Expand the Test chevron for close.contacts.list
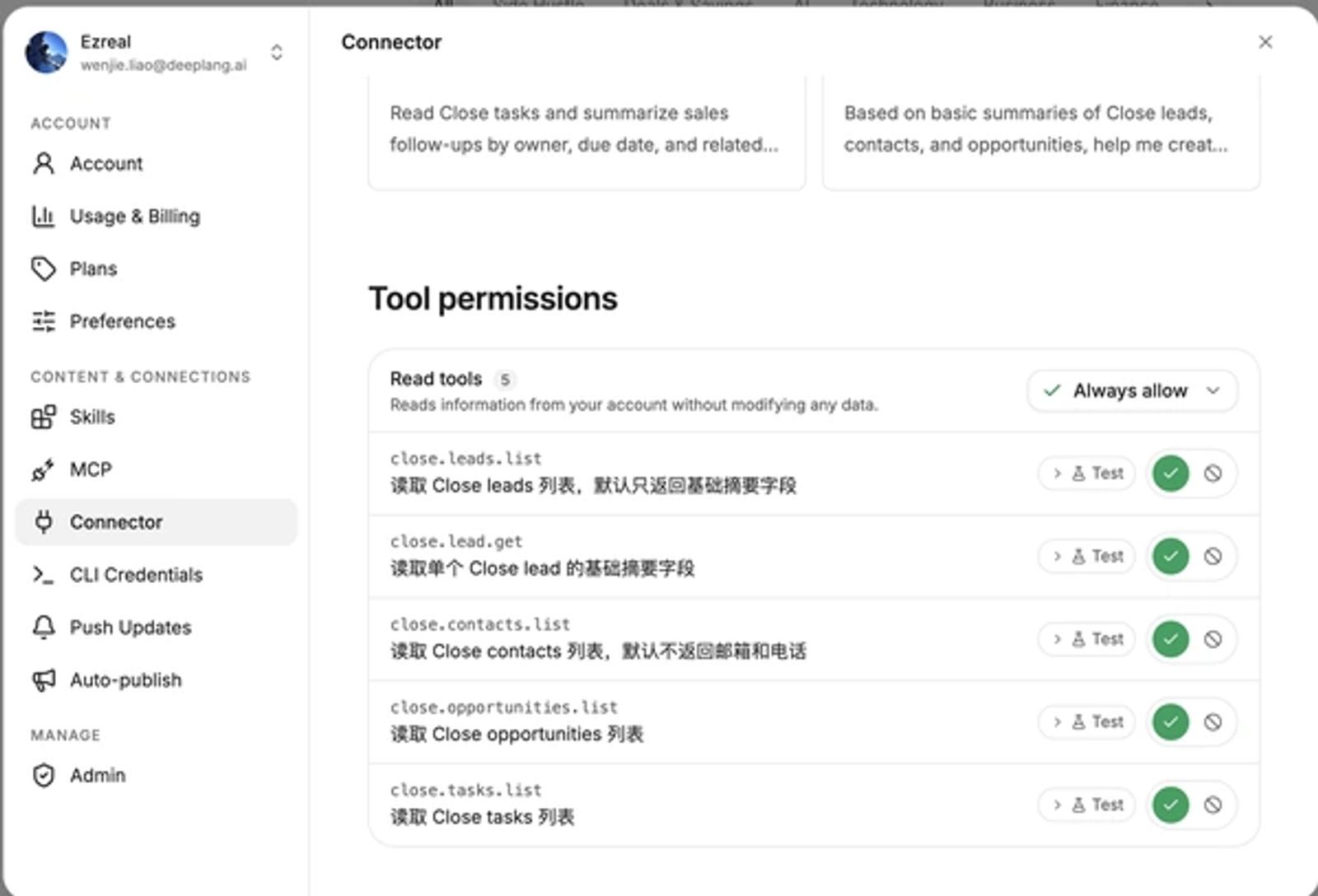The height and width of the screenshot is (896, 1318). [x=1057, y=639]
